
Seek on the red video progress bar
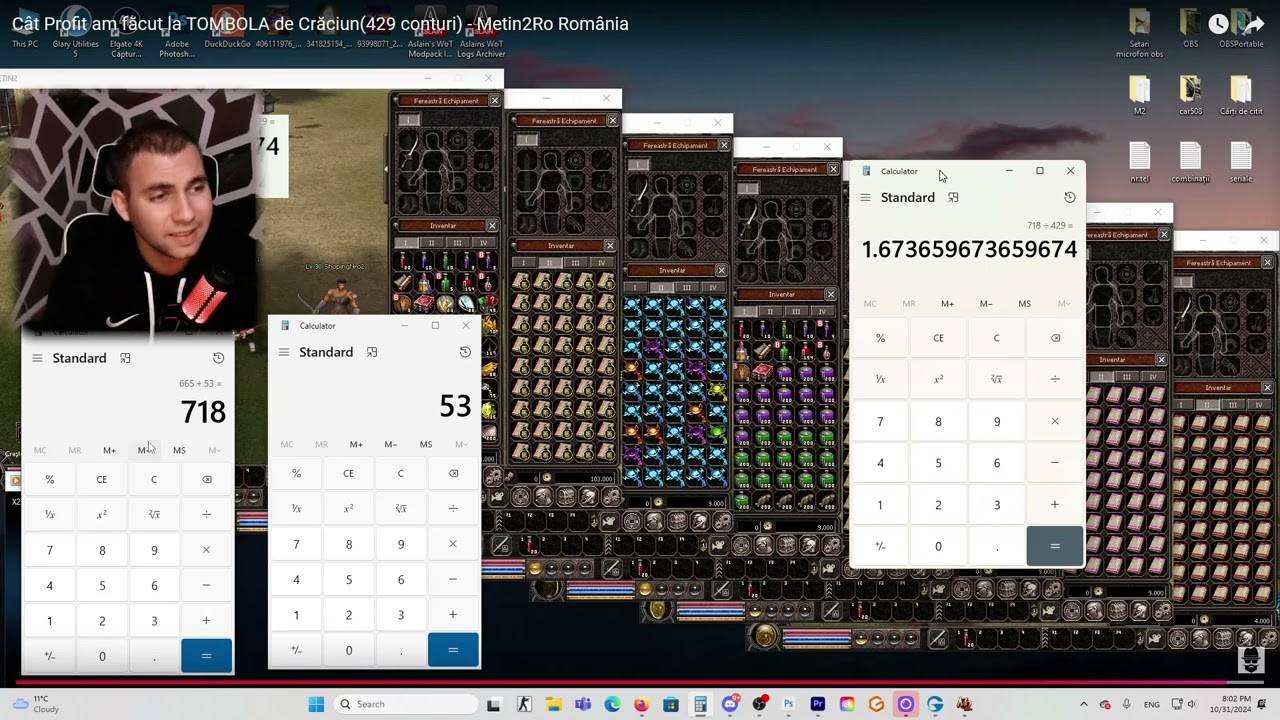[640, 683]
